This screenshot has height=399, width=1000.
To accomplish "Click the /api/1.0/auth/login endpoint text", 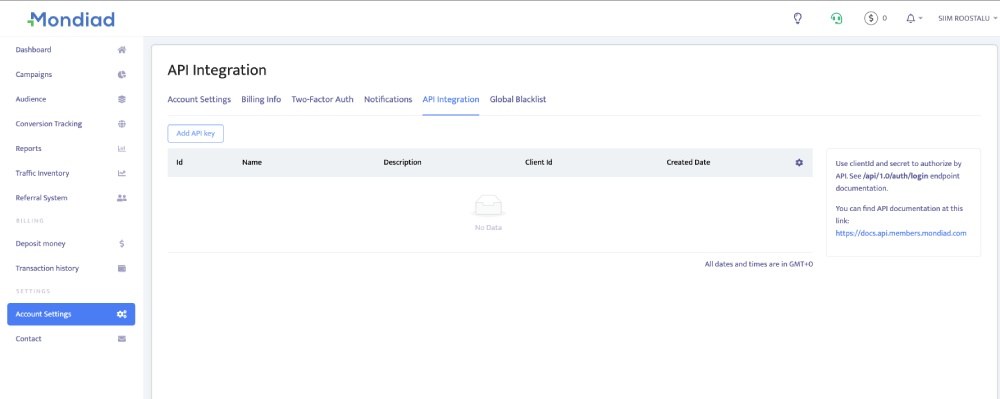I will point(895,176).
